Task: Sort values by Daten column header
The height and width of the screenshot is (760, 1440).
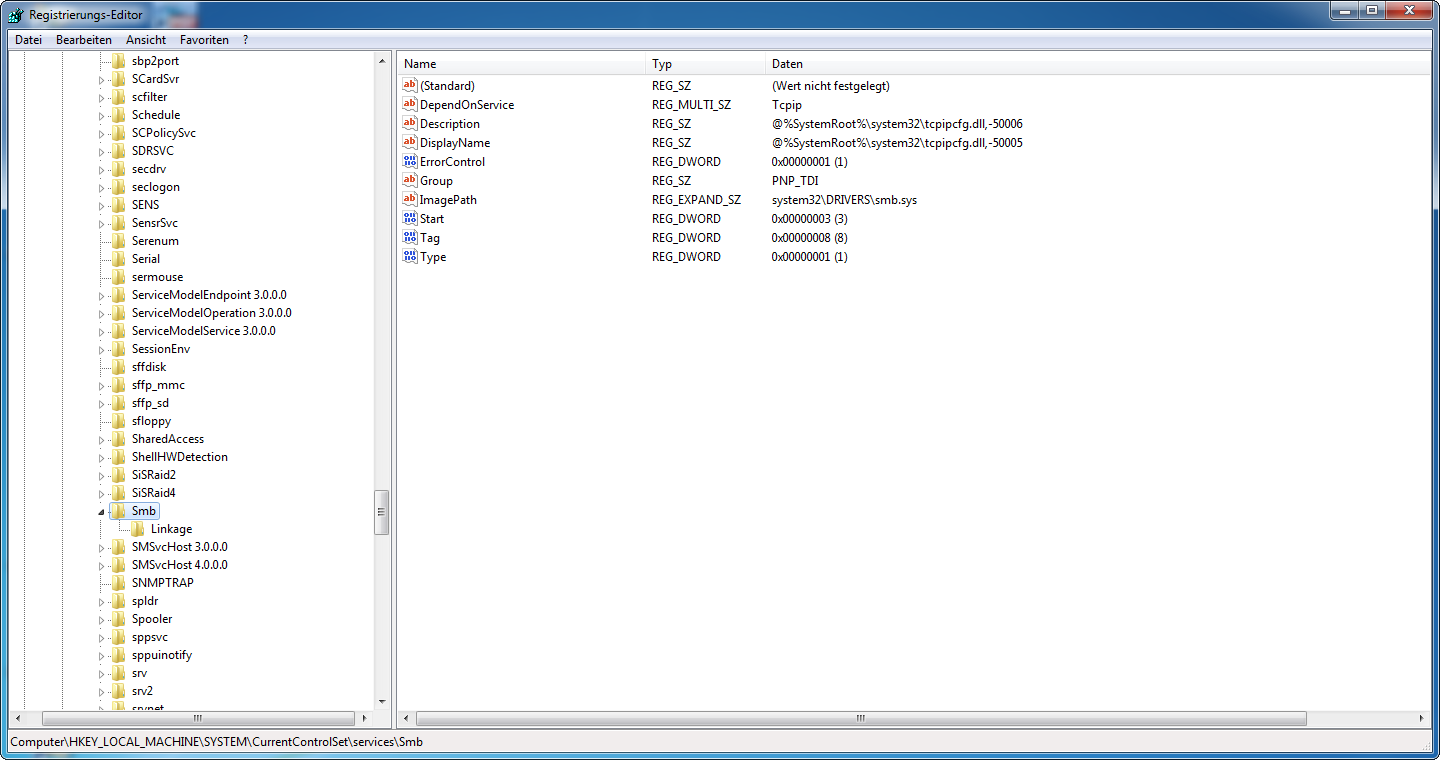Action: tap(1098, 64)
